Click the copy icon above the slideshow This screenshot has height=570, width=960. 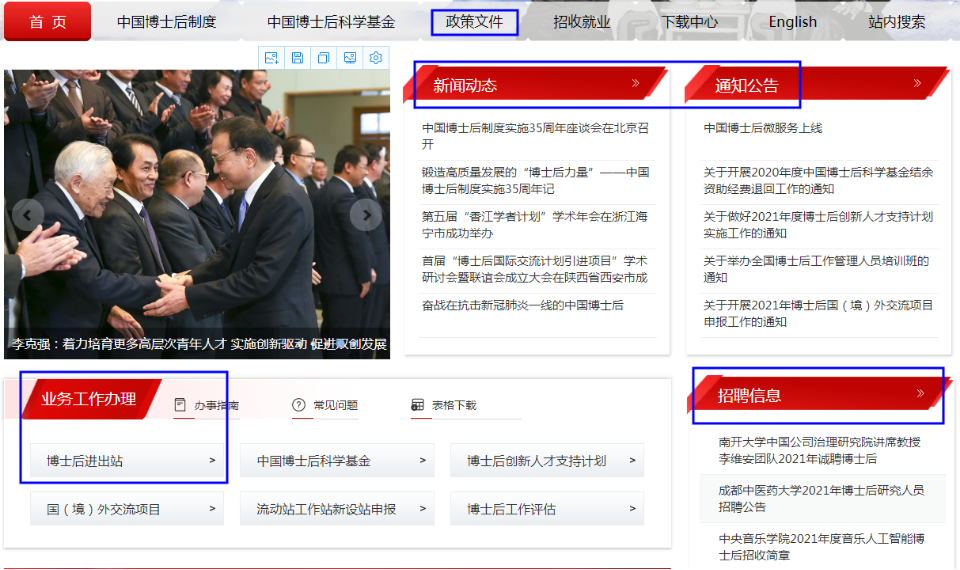[x=323, y=58]
